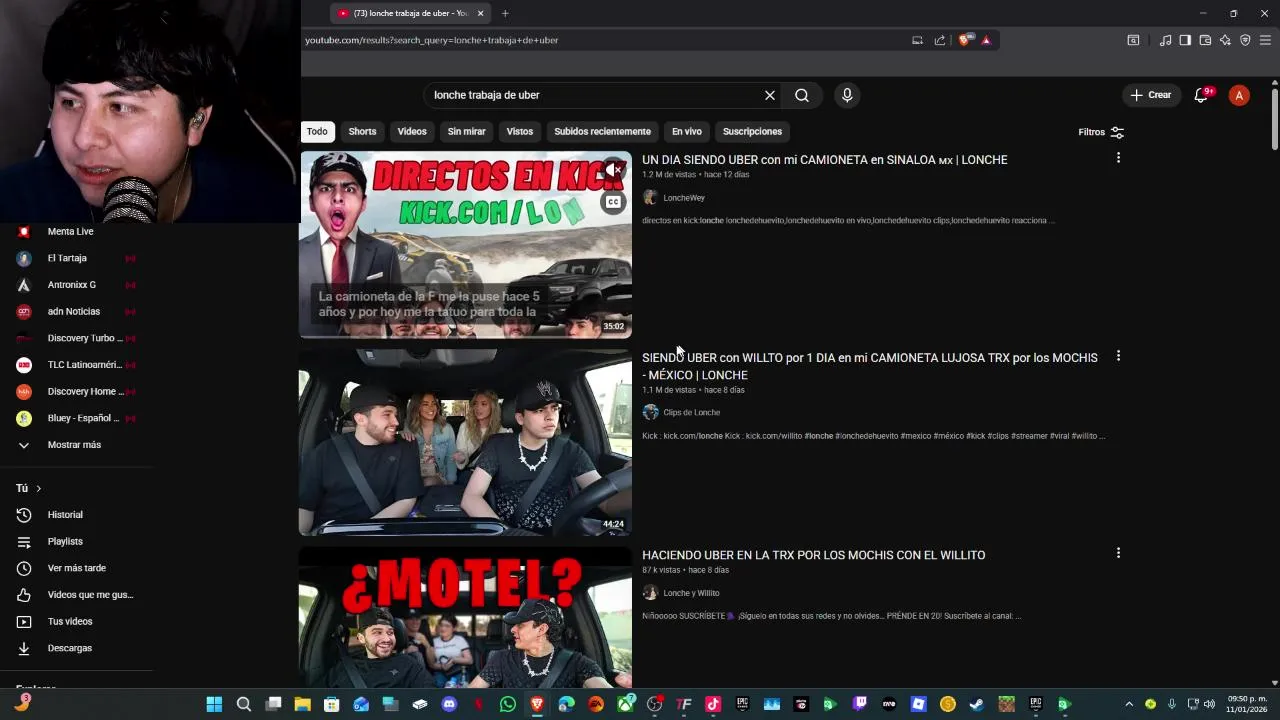Open the LoncheWey channel link
1280x720 pixels.
[x=684, y=198]
